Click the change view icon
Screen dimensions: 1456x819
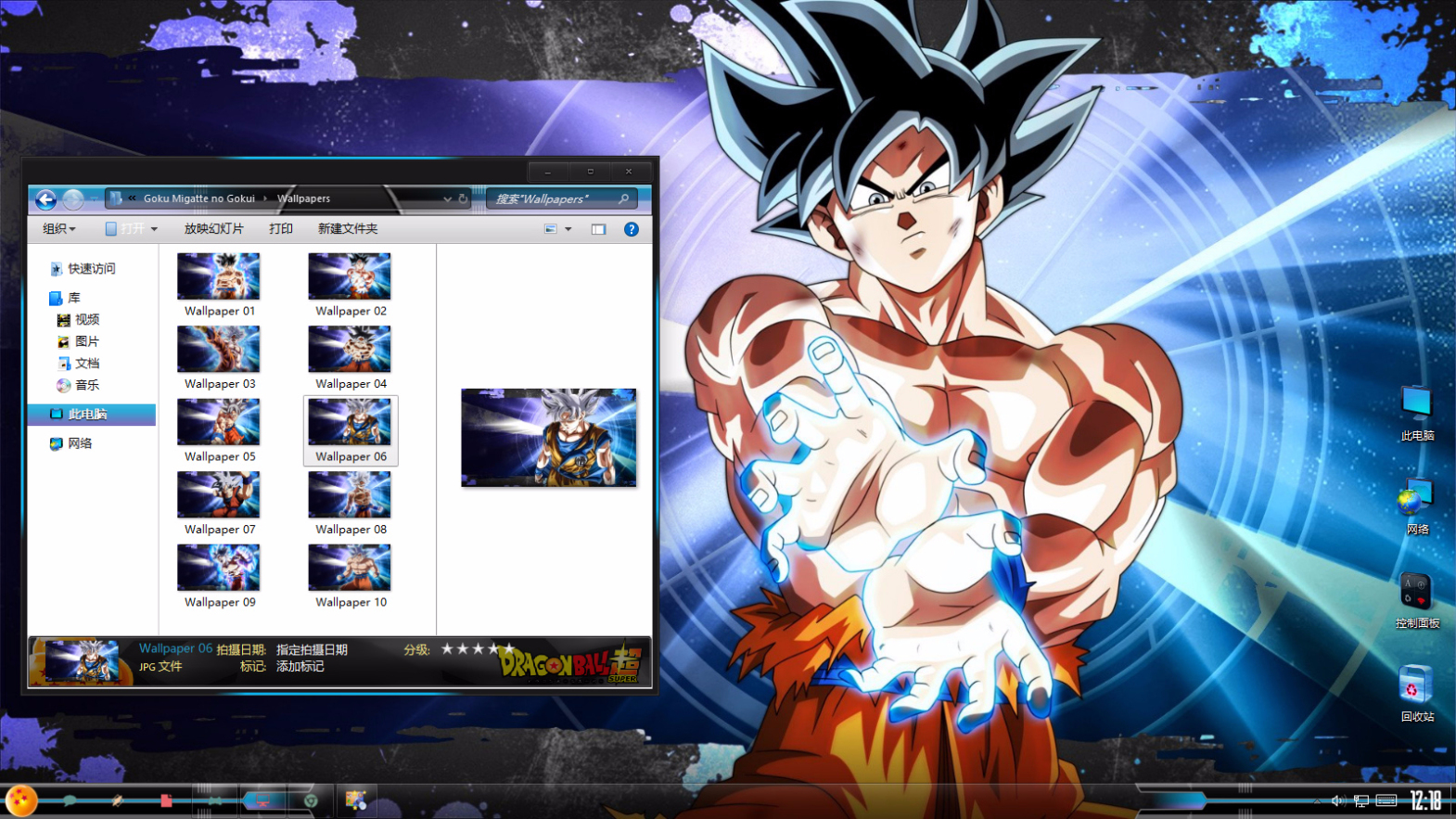(551, 229)
